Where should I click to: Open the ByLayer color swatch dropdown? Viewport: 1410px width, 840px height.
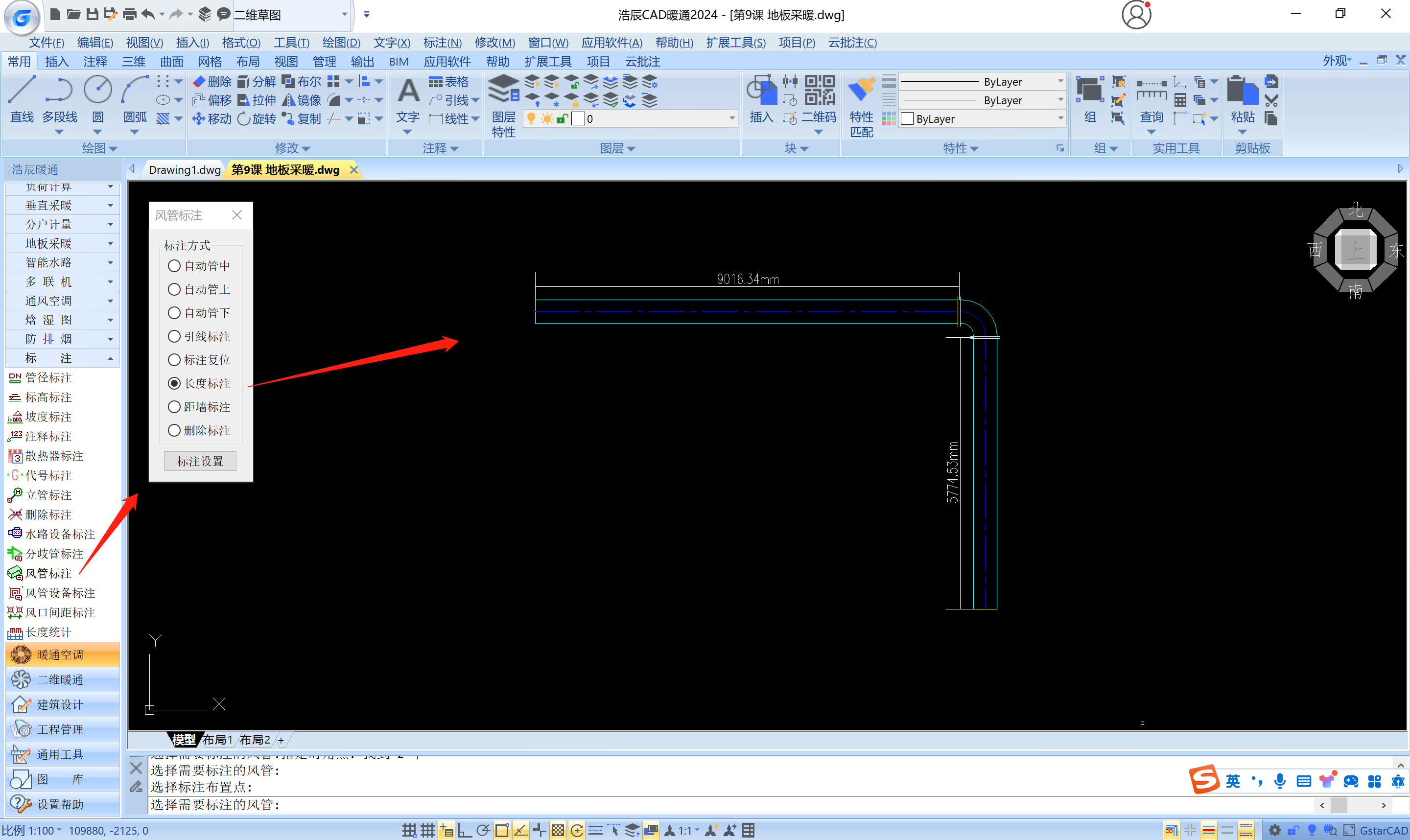click(1059, 119)
